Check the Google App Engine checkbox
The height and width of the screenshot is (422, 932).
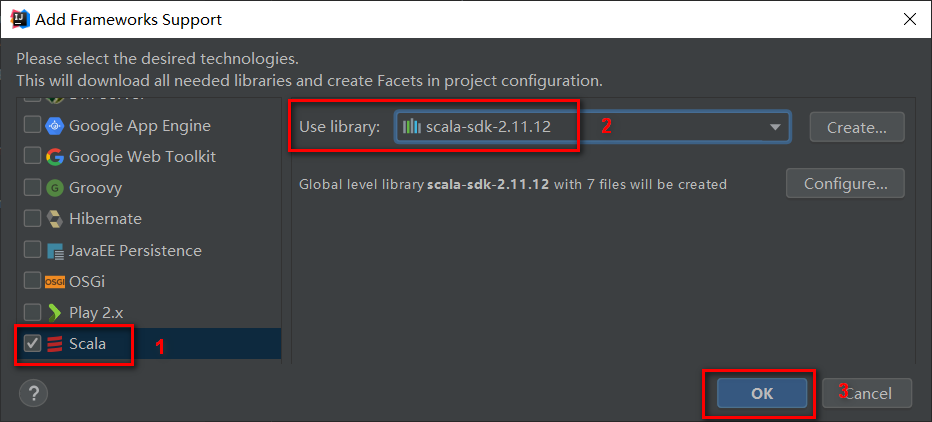32,126
